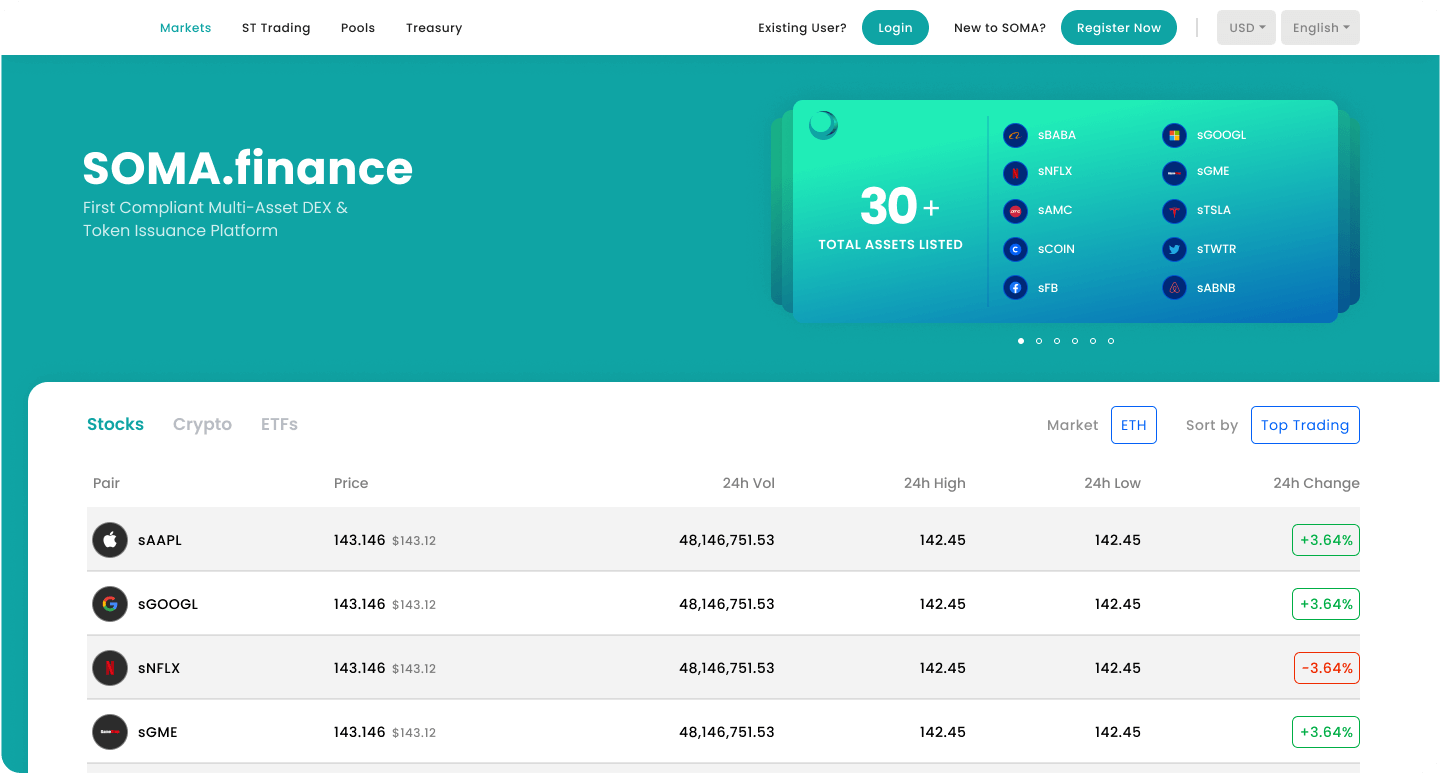Switch to the ETFs tab

click(x=279, y=424)
